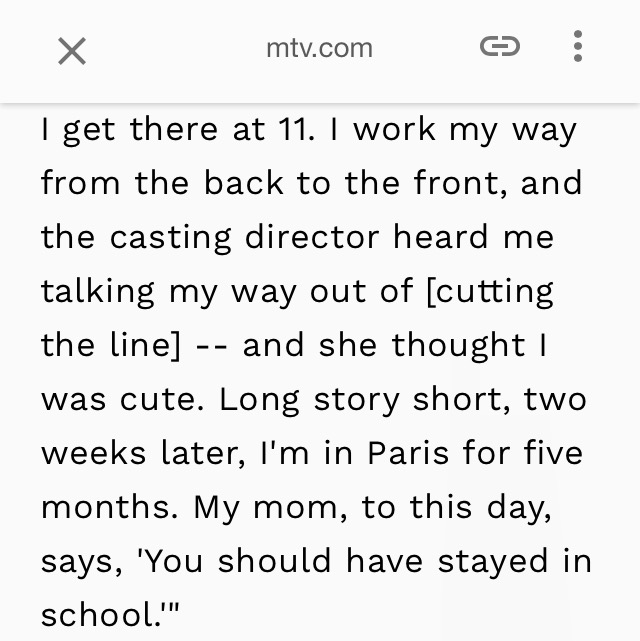Screen dimensions: 640x641
Task: Click the word "mom," in the paragraph
Action: coord(300,509)
